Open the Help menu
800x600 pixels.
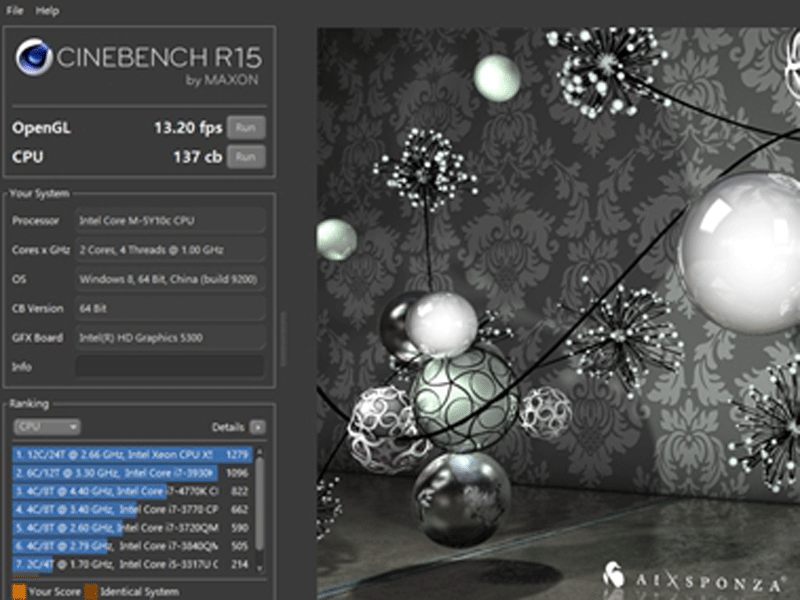[47, 11]
